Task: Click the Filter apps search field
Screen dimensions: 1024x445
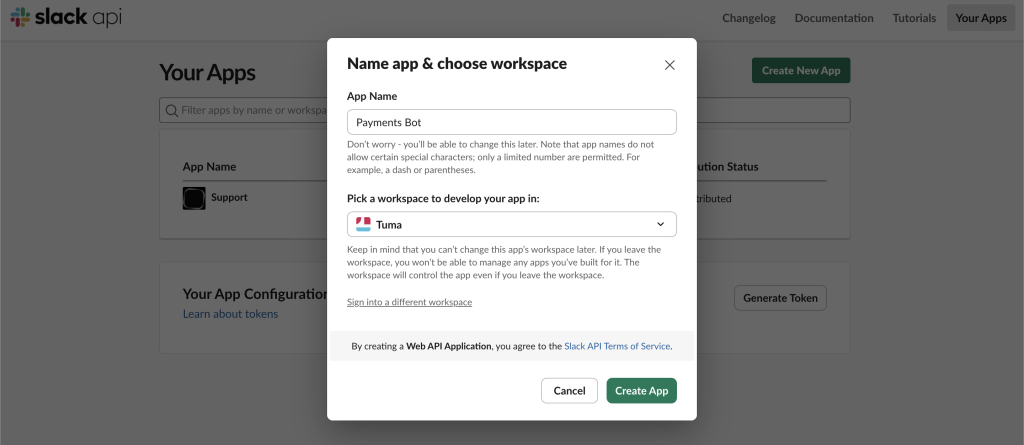Action: click(505, 110)
